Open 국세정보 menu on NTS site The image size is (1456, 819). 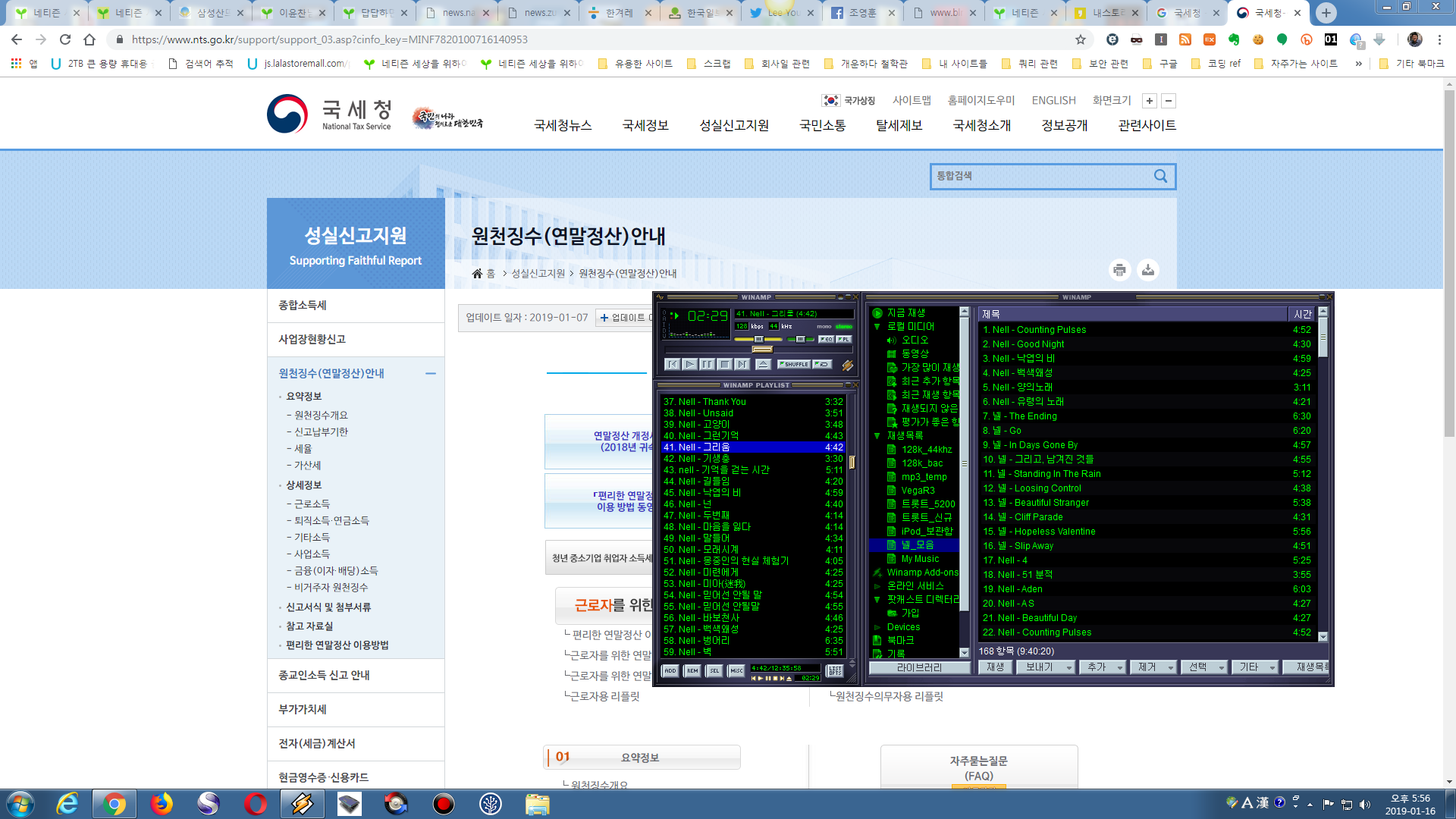(645, 126)
